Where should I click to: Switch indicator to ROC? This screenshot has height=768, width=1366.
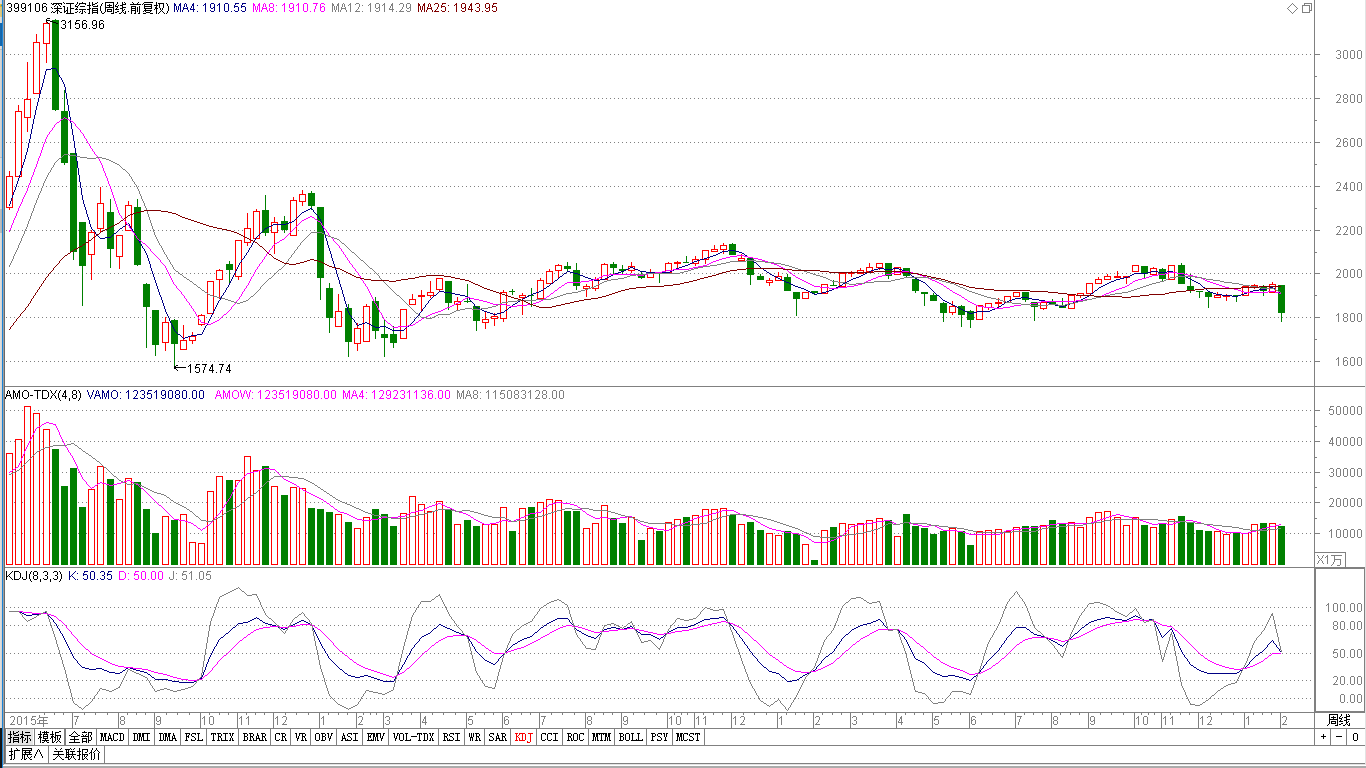[575, 737]
